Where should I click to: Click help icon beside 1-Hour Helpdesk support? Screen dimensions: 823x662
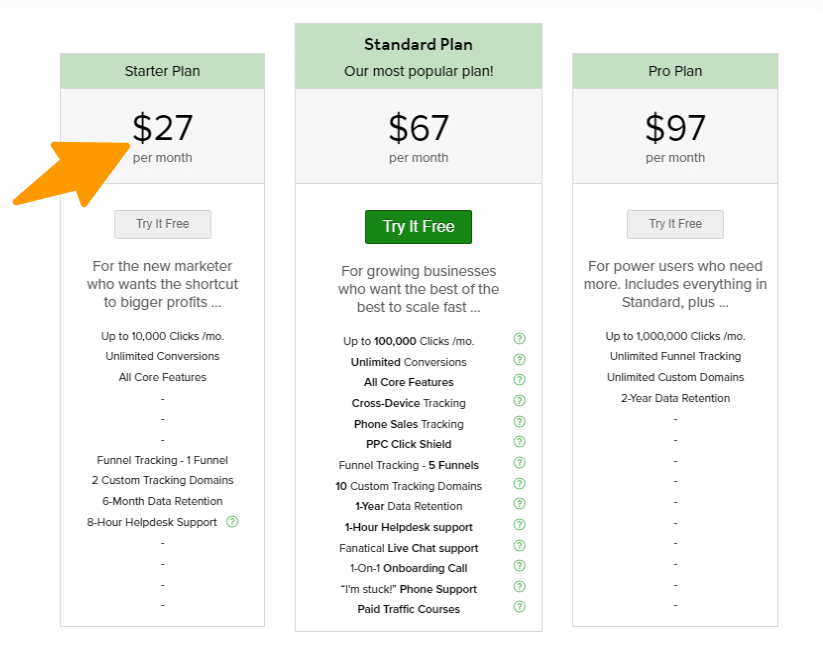click(x=519, y=526)
